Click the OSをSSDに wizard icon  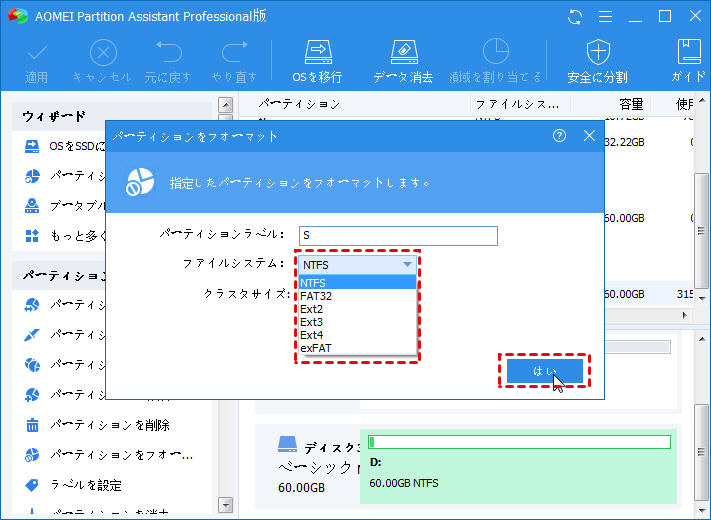click(32, 146)
